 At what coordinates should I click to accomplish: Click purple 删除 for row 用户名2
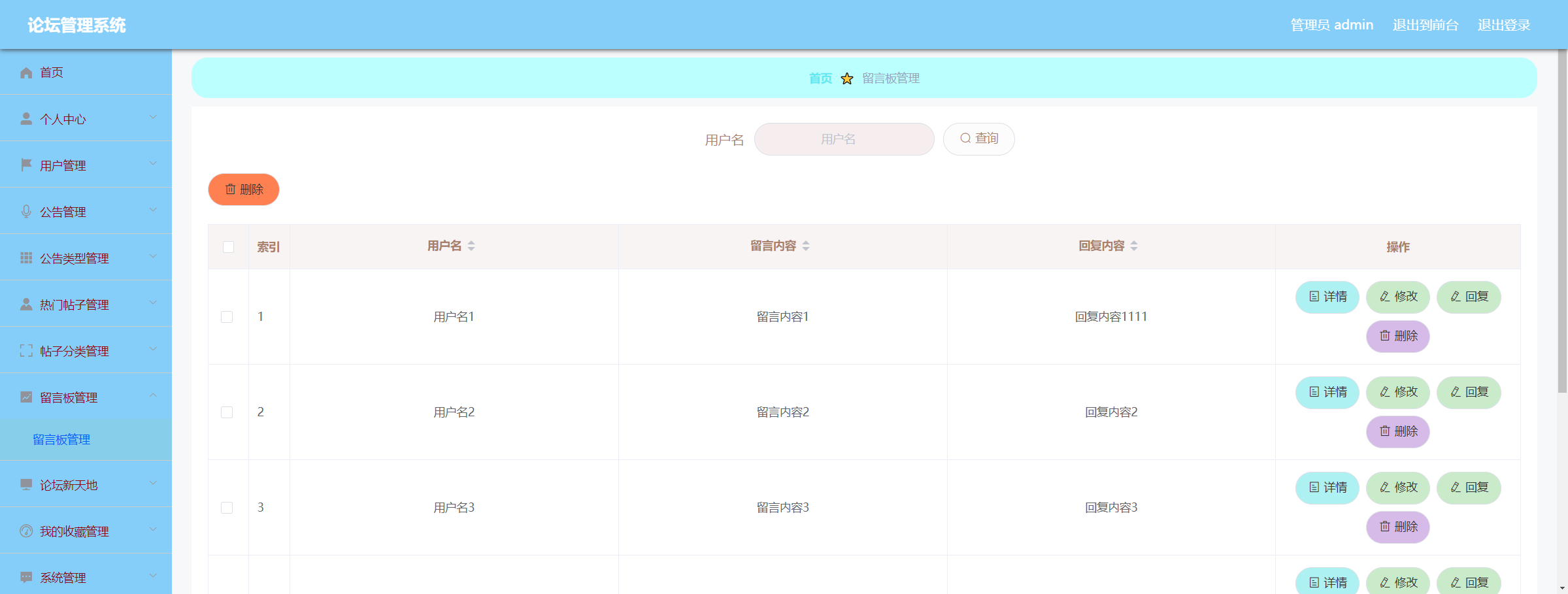(x=1398, y=432)
